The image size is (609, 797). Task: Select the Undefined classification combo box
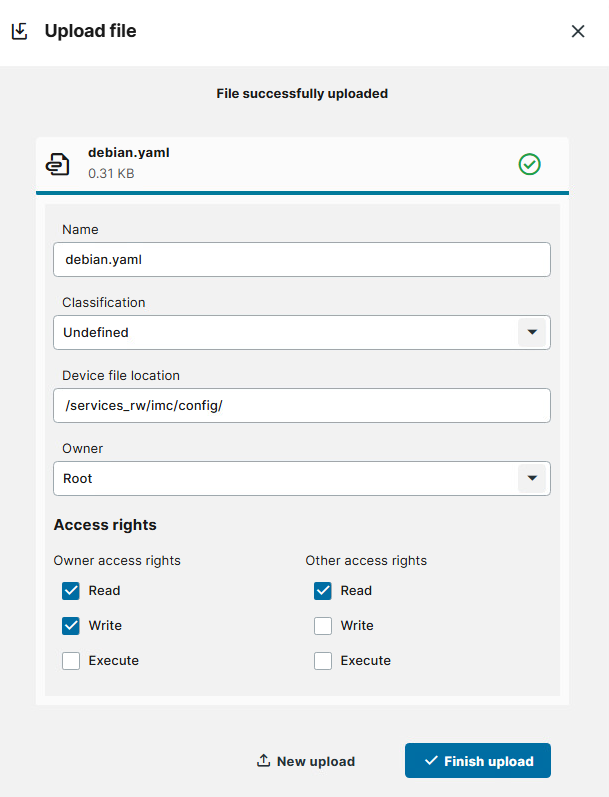pyautogui.click(x=302, y=332)
